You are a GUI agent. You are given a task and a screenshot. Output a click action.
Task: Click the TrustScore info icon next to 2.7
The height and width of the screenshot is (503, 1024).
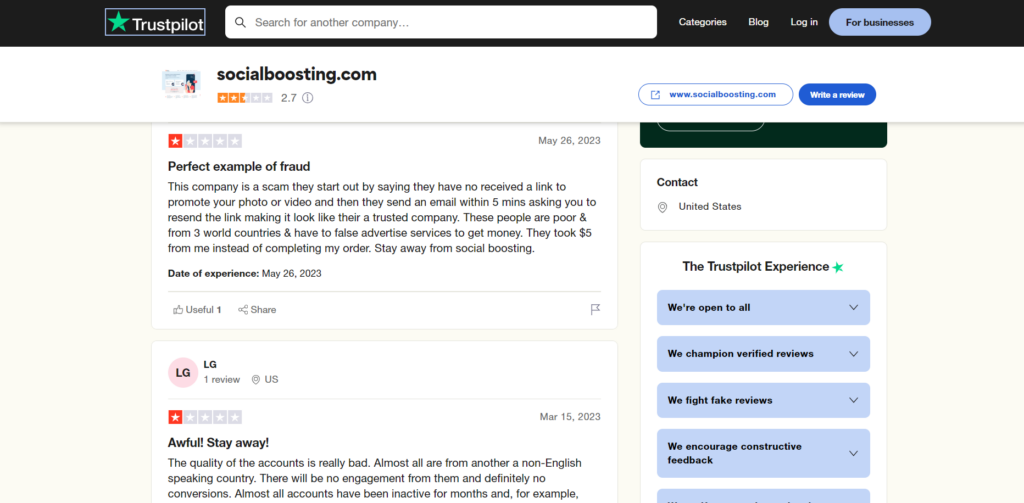tap(308, 98)
